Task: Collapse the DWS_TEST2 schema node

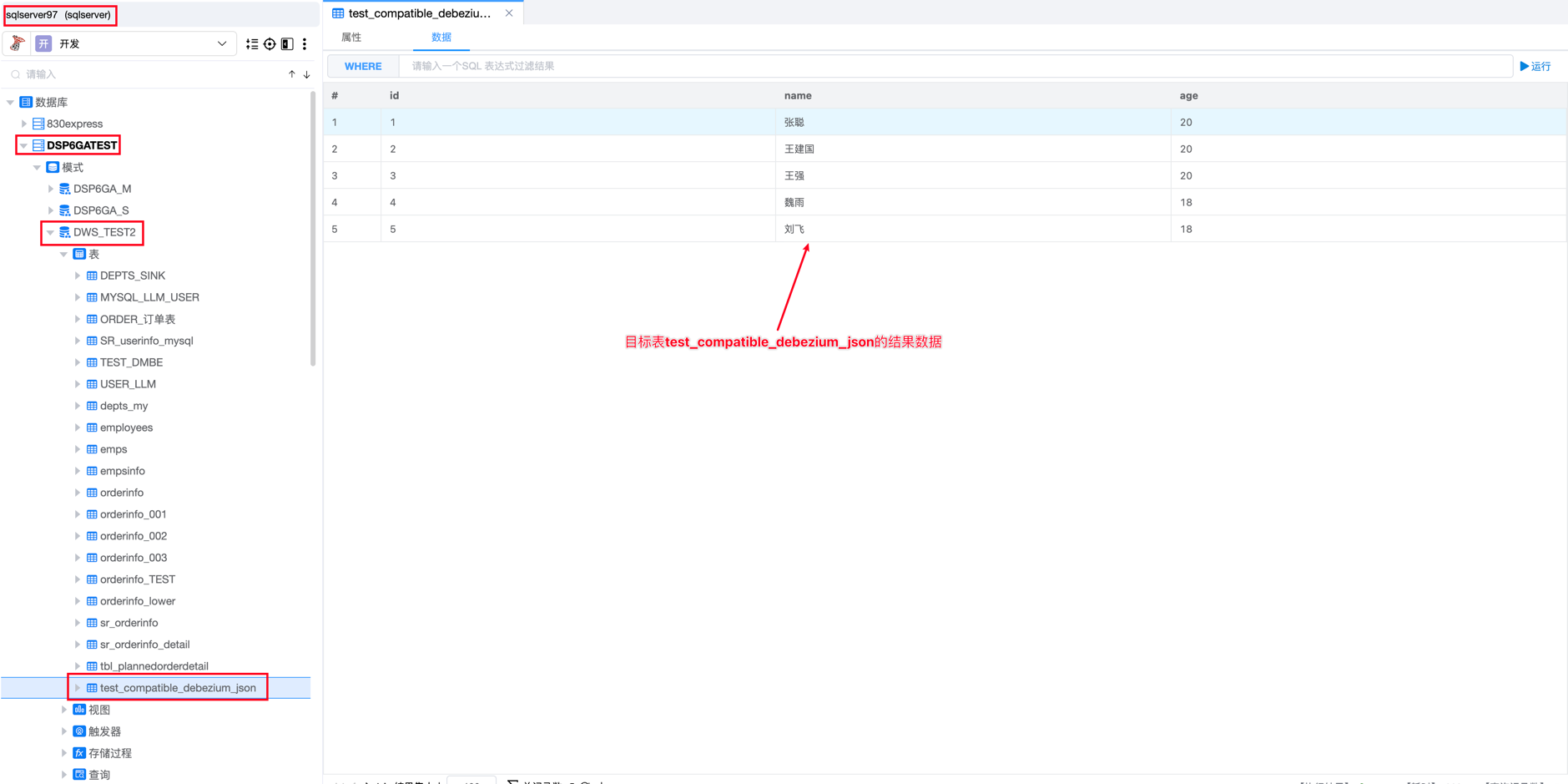Action: (49, 232)
